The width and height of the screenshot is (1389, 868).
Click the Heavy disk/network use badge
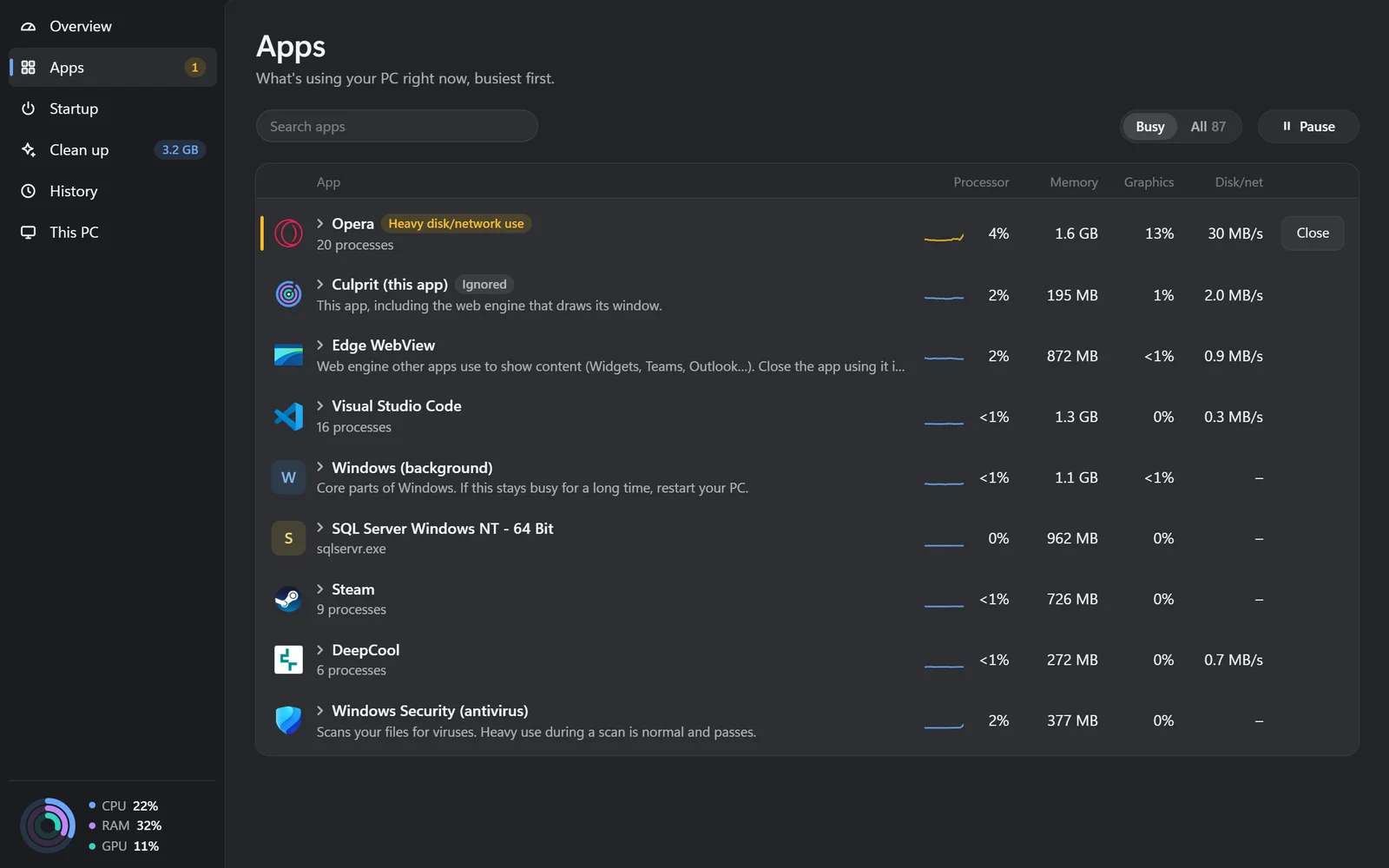coord(456,224)
